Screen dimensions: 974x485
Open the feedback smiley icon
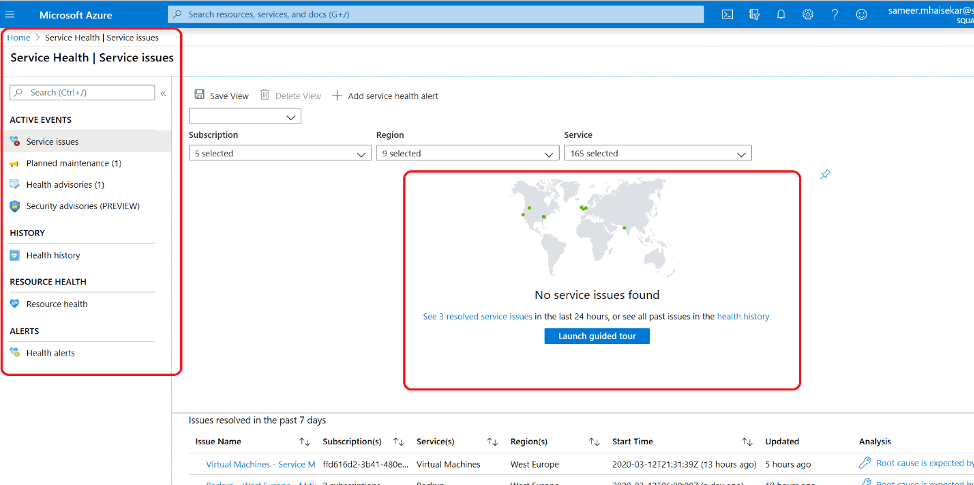[861, 14]
